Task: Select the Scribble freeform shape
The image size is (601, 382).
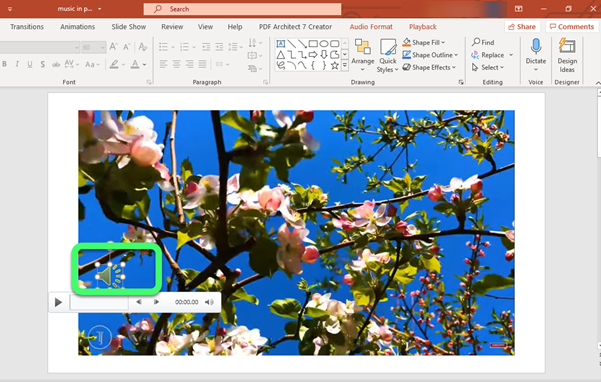Action: pyautogui.click(x=281, y=66)
